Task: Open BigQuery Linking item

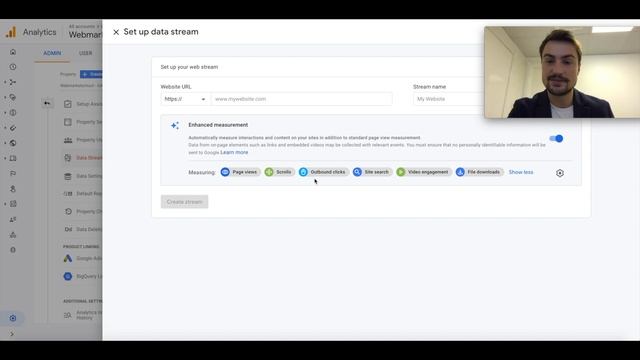Action: [83, 276]
